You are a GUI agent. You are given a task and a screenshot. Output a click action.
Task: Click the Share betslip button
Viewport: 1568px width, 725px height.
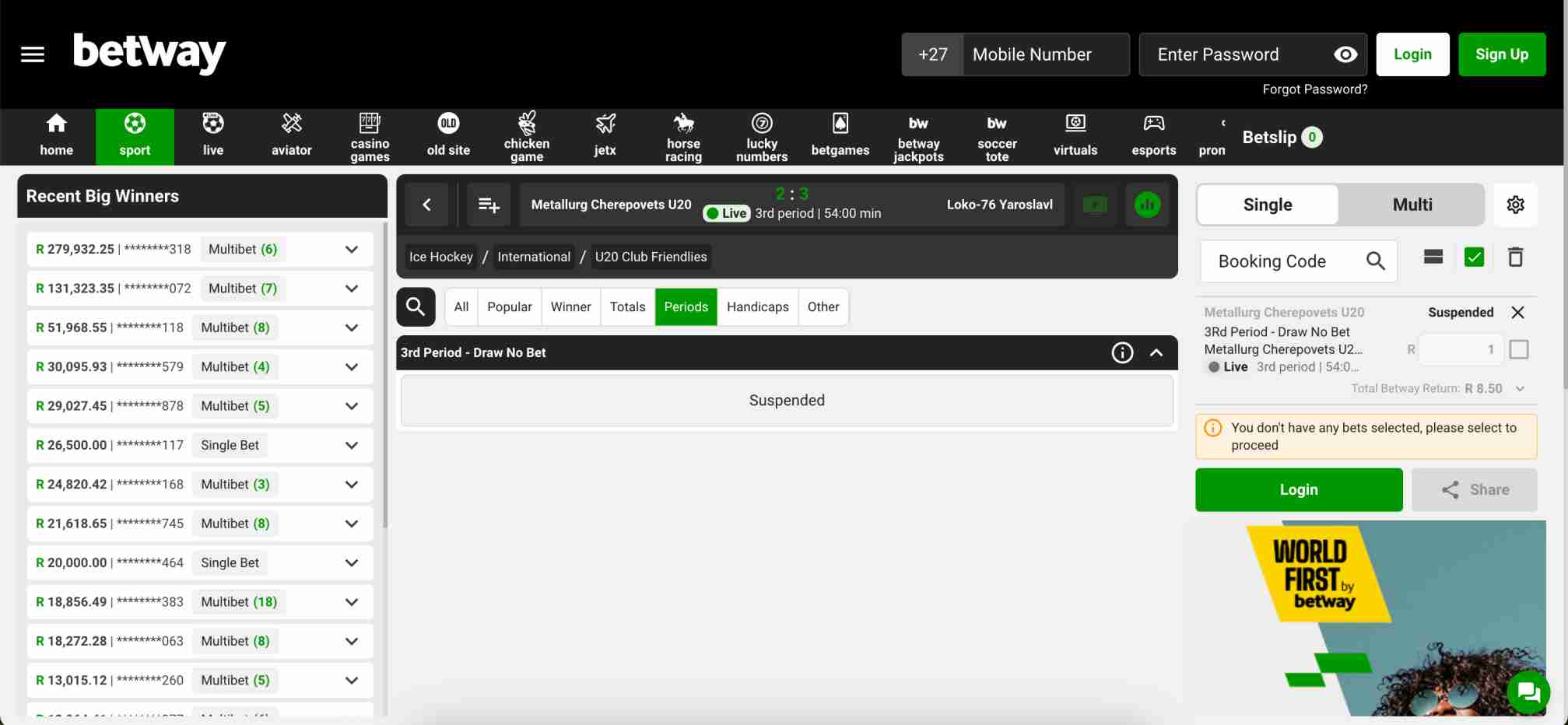point(1475,489)
